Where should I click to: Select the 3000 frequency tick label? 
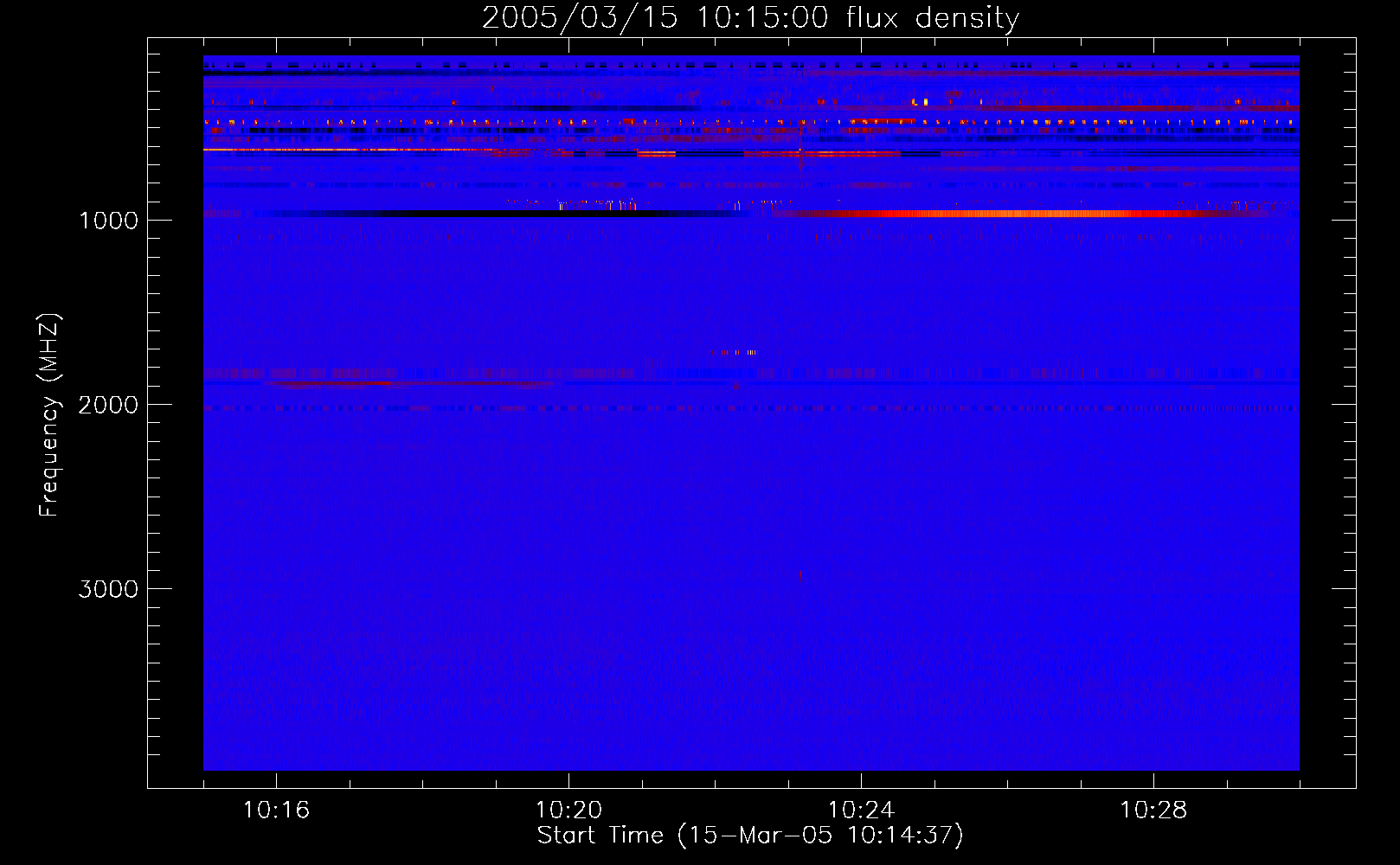tap(108, 589)
